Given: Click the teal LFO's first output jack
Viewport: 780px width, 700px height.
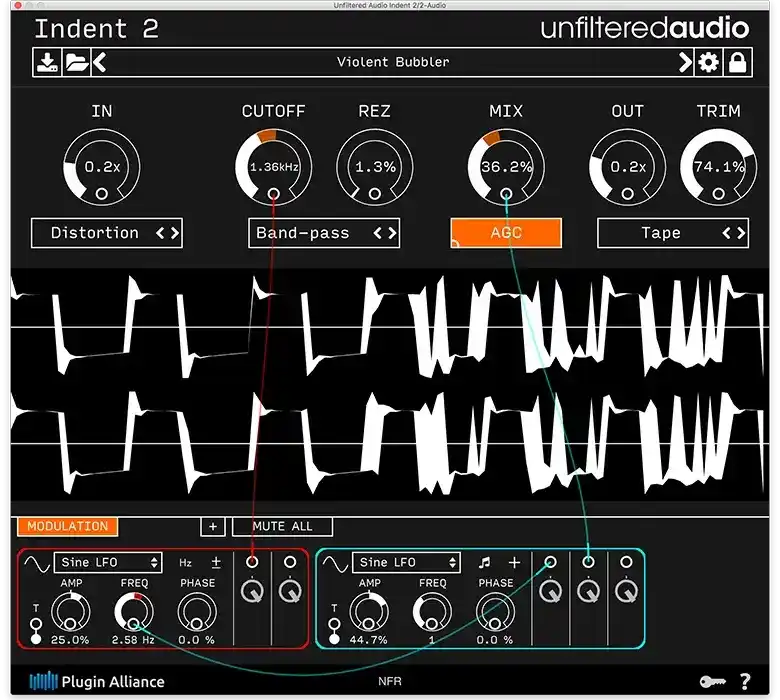Looking at the screenshot, I should coord(550,562).
